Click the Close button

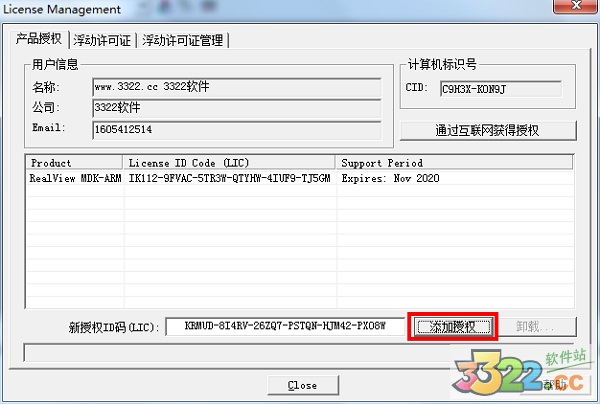(x=303, y=385)
